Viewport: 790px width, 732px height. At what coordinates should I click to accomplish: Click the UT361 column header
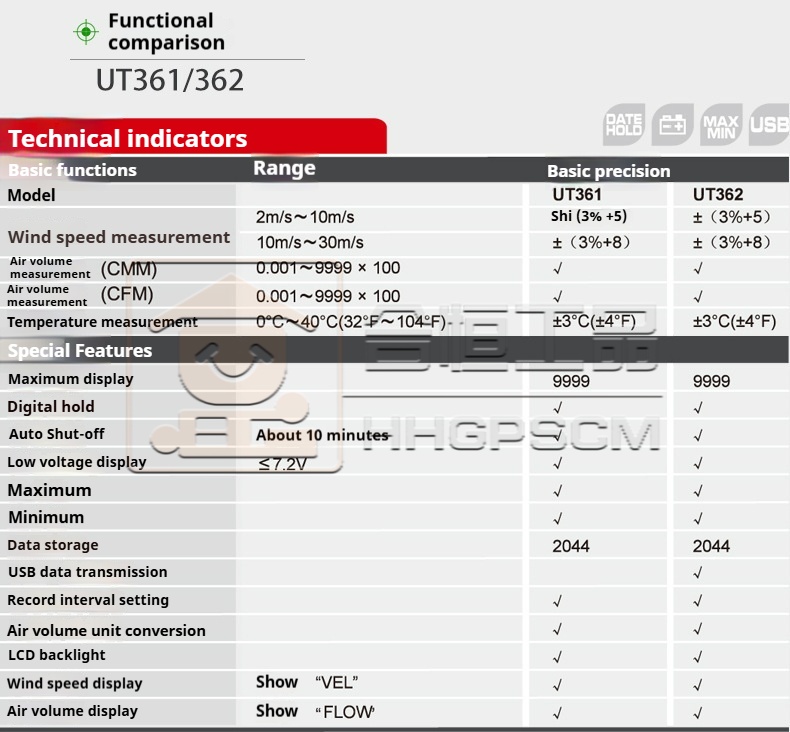[577, 195]
